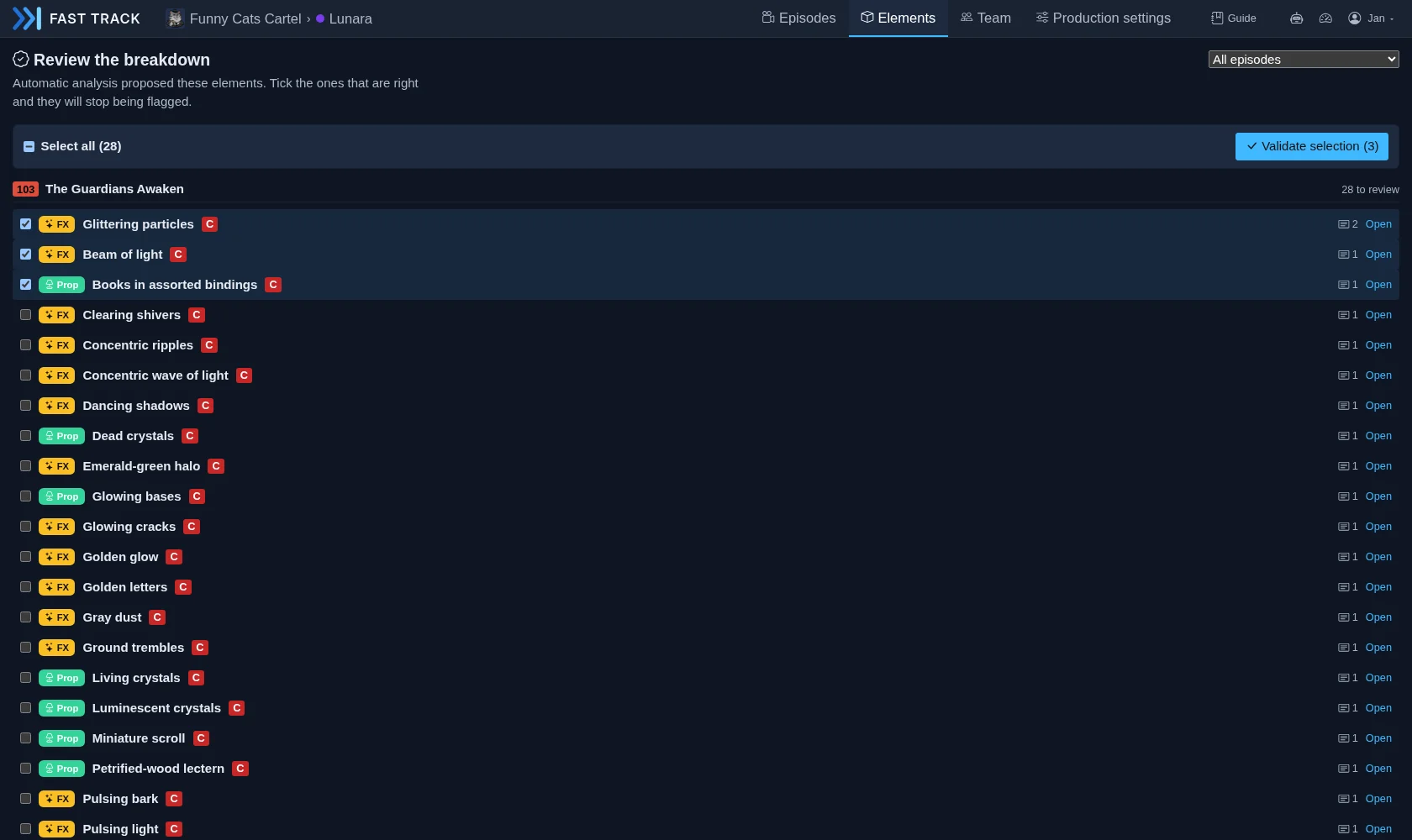Click the FX tag on Pulsing bark

coord(57,799)
